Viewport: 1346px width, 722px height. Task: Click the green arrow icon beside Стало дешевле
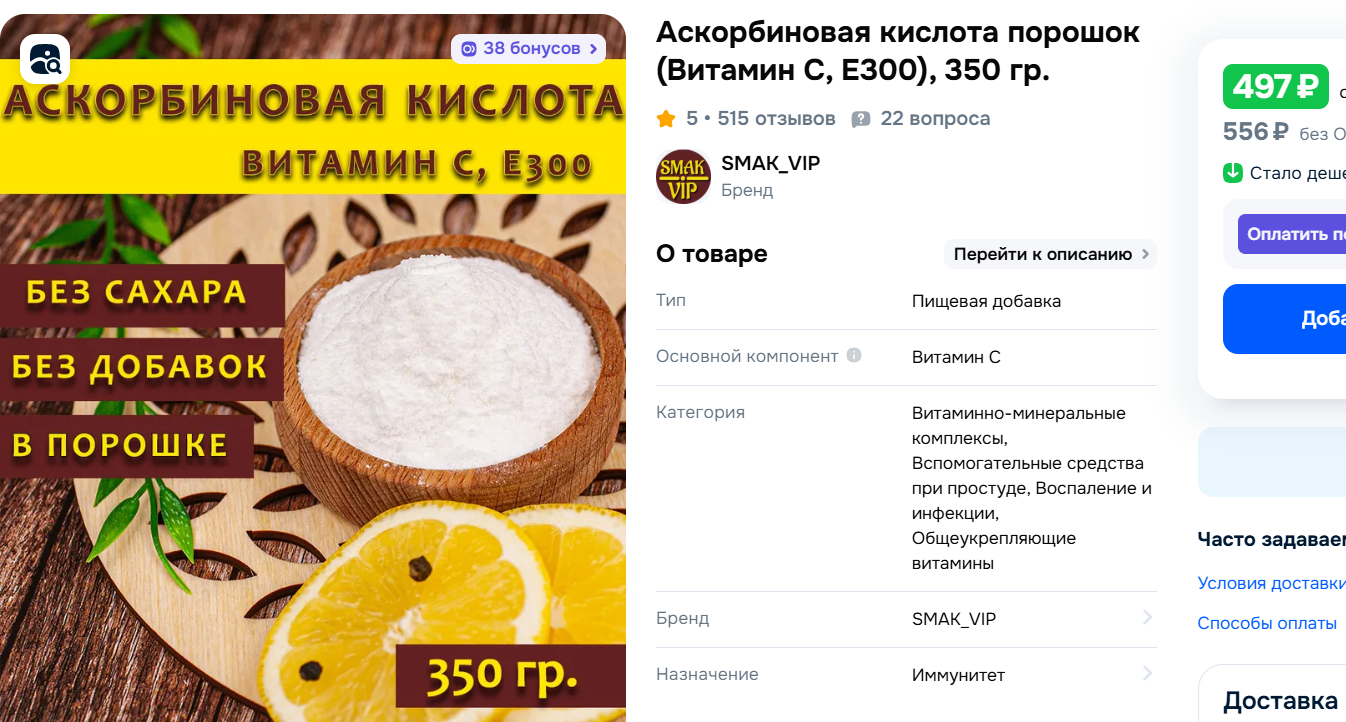[1233, 173]
